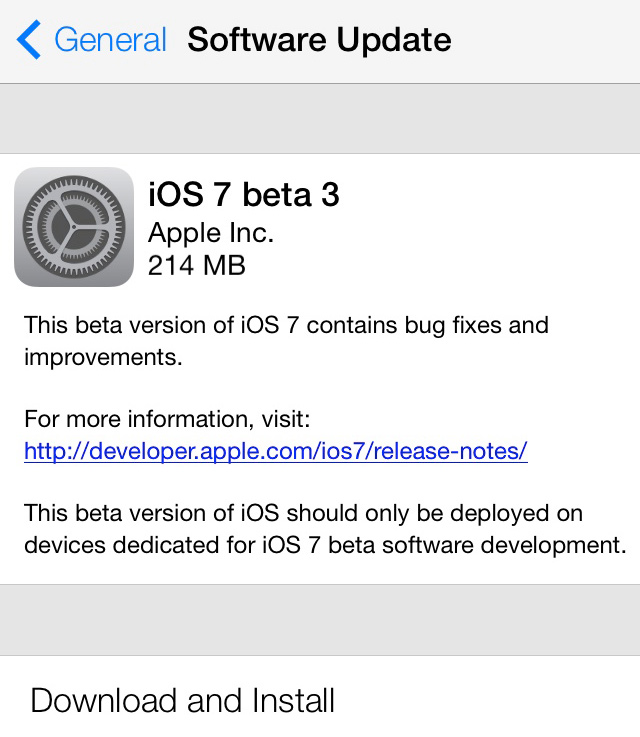Image resolution: width=640 pixels, height=737 pixels.
Task: Tap the bug fixes description first line
Action: pyautogui.click(x=286, y=326)
